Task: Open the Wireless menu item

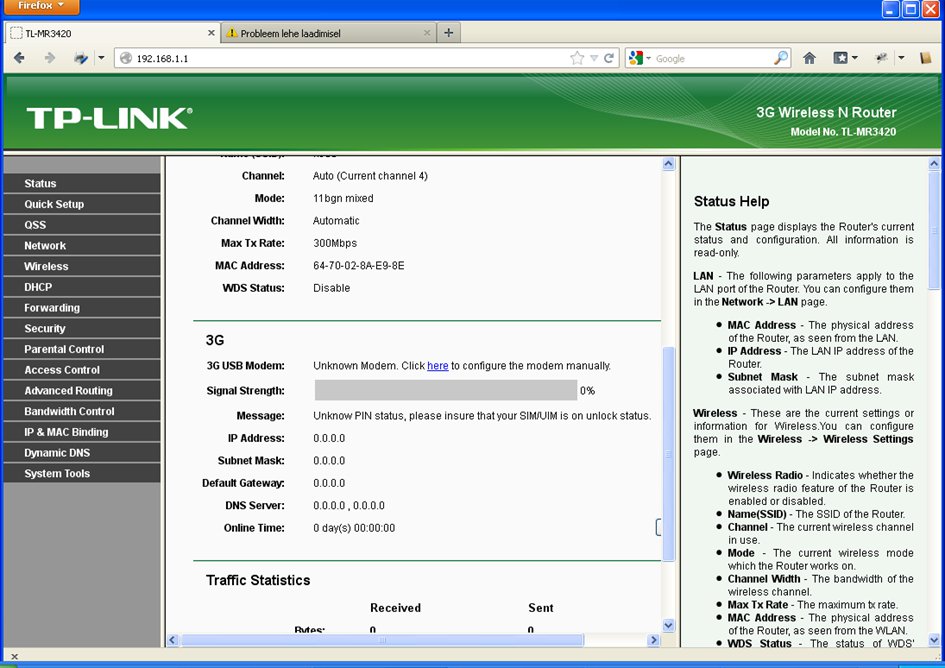Action: 82,266
